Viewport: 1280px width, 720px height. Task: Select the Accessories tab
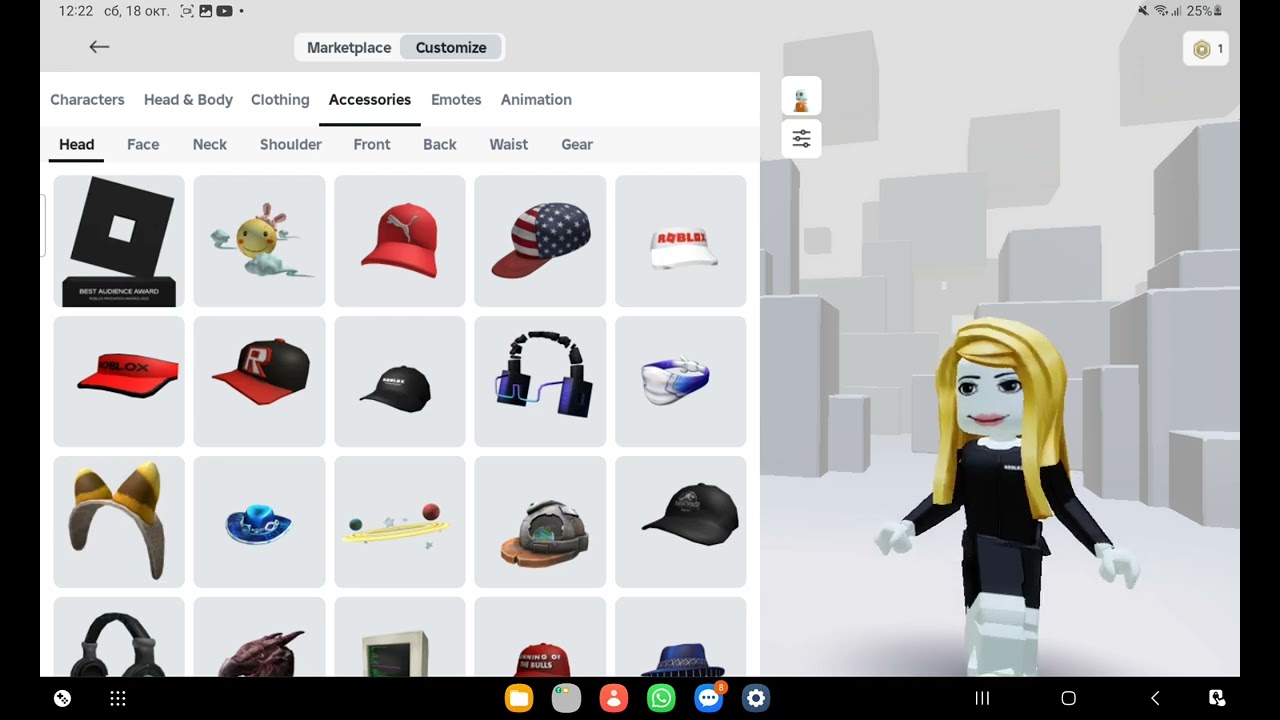[370, 100]
